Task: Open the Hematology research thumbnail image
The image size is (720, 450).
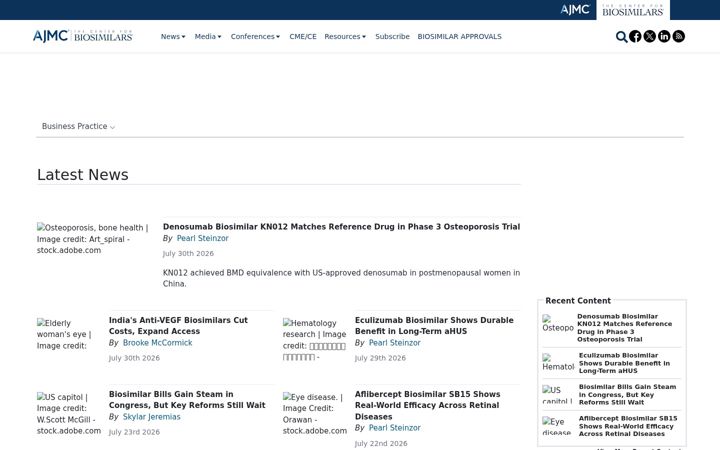Action: [315, 340]
